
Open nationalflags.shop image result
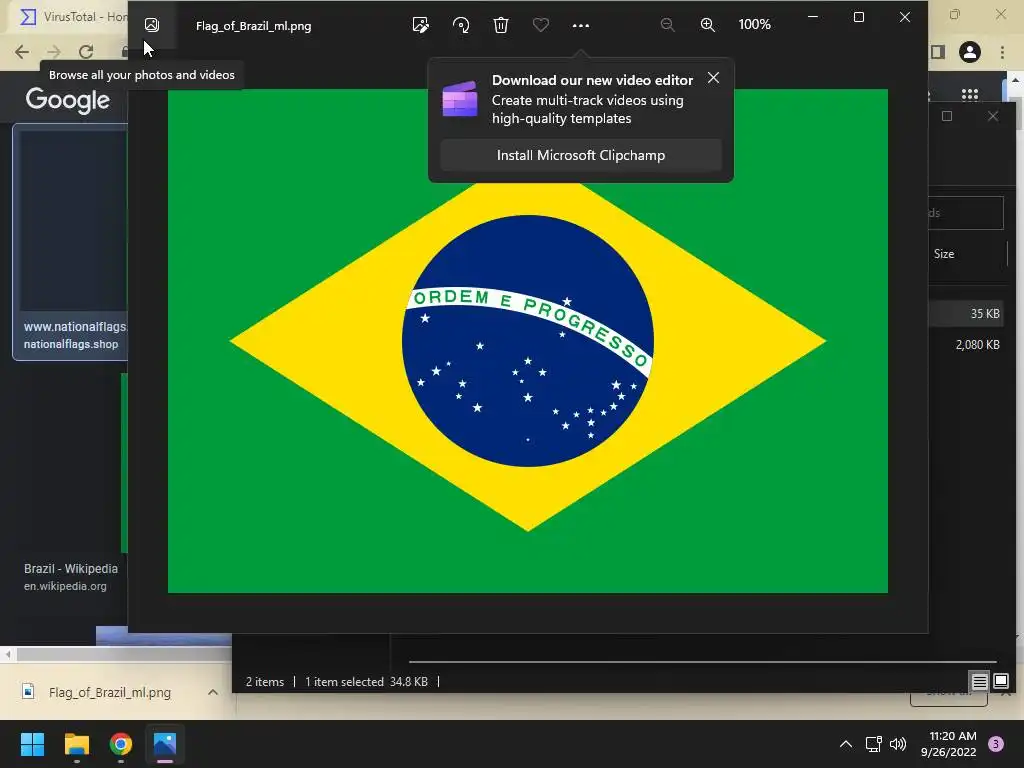click(71, 242)
